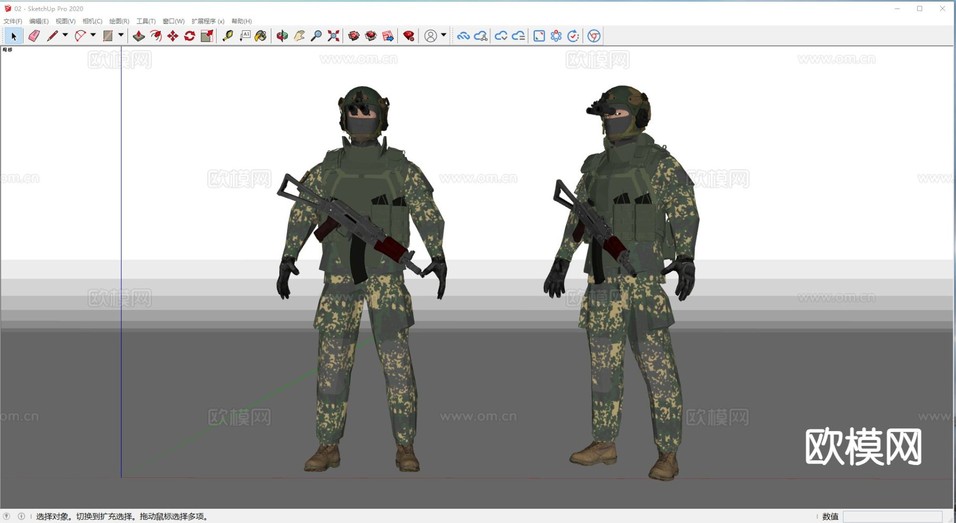956x523 pixels.
Task: Click the Zoom magnifier tool
Action: pyautogui.click(x=316, y=36)
